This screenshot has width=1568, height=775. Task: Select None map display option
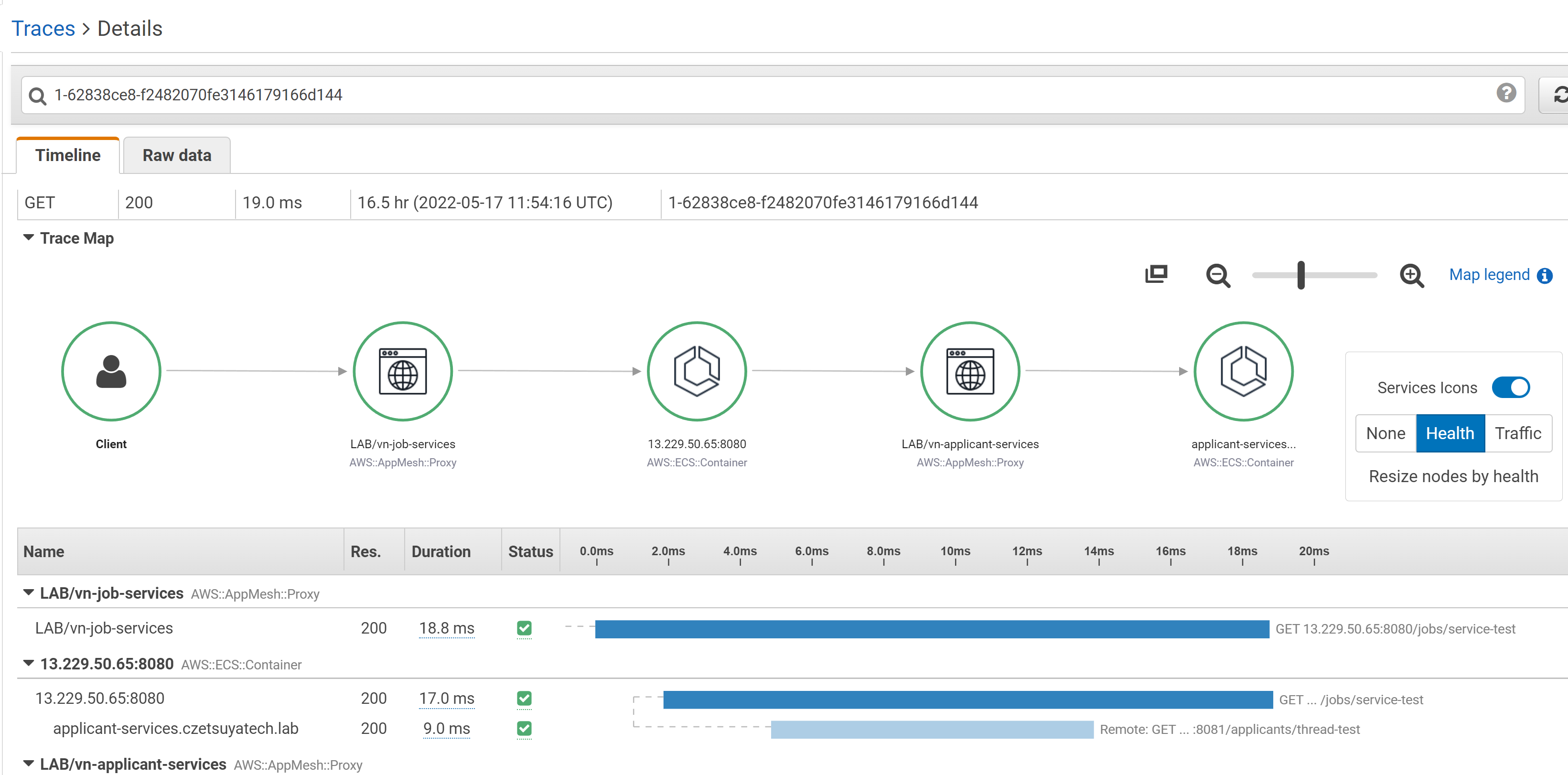pos(1385,433)
